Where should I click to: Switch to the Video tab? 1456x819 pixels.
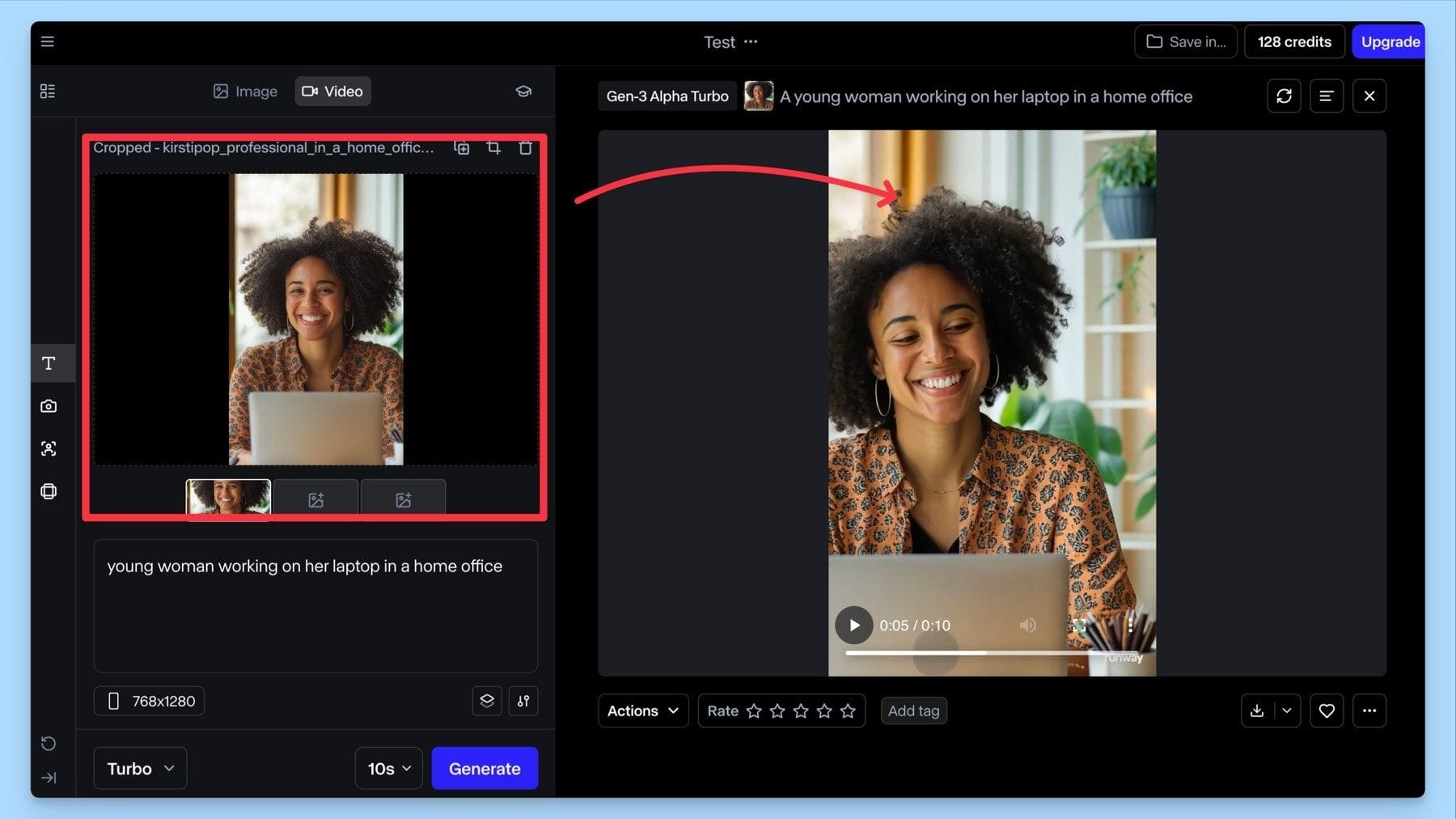pyautogui.click(x=332, y=91)
